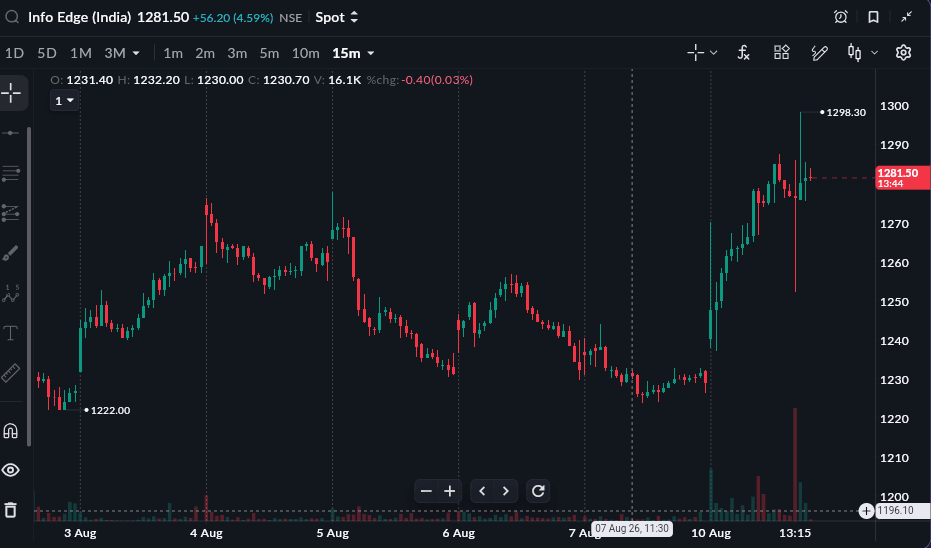
Task: Toggle the magnet snap mode
Action: pyautogui.click(x=11, y=430)
